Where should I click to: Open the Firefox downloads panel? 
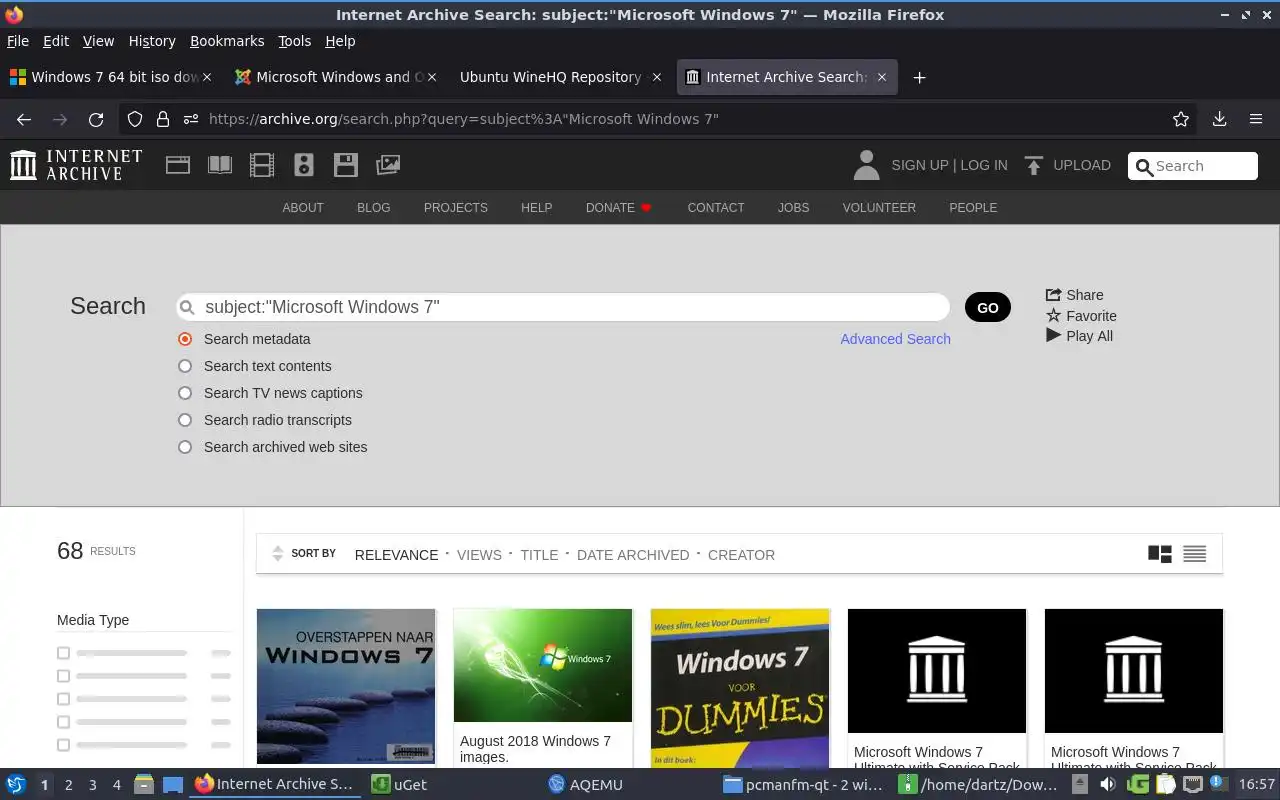[1219, 119]
